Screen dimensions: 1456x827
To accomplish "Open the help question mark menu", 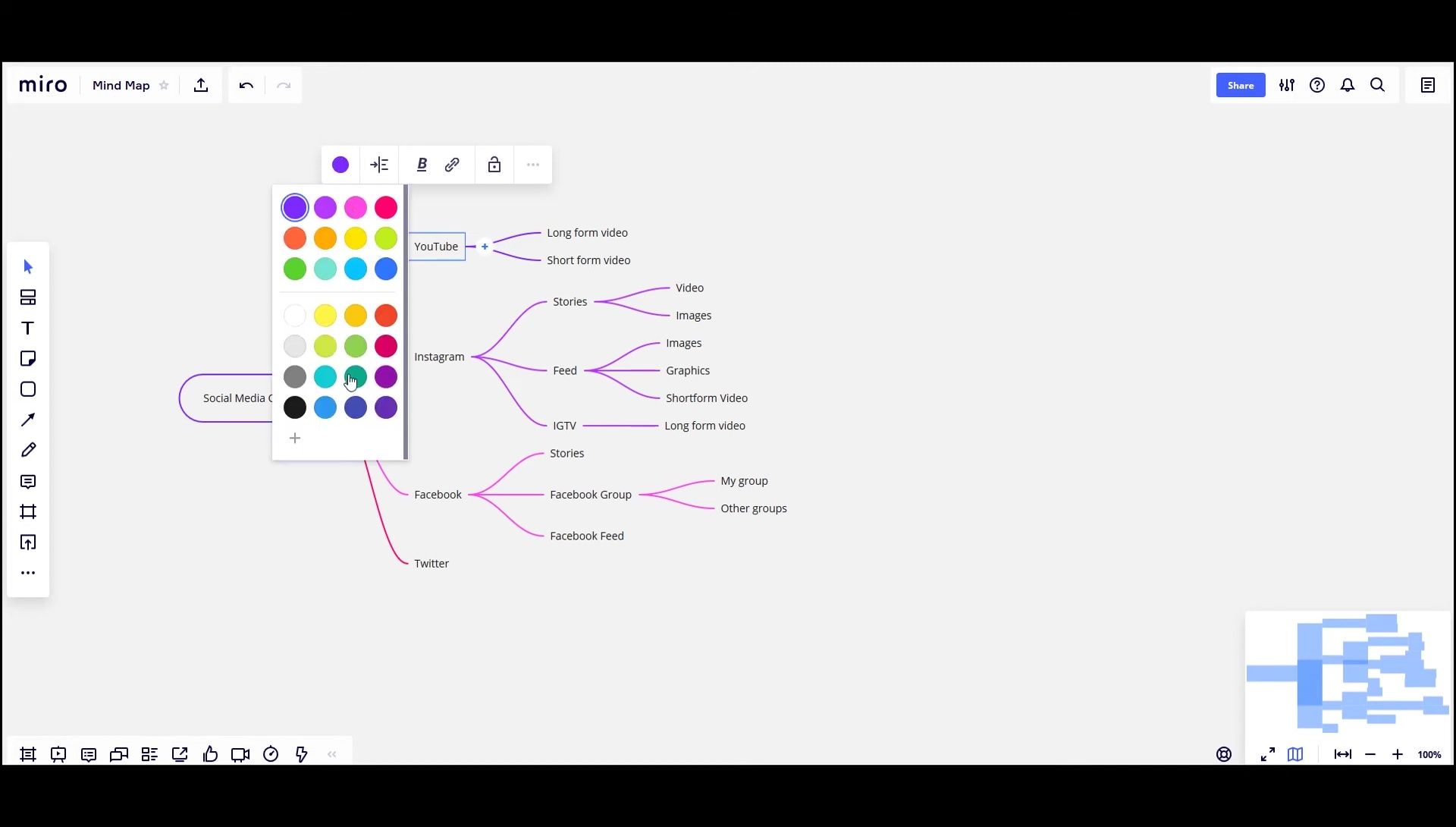I will 1317,85.
